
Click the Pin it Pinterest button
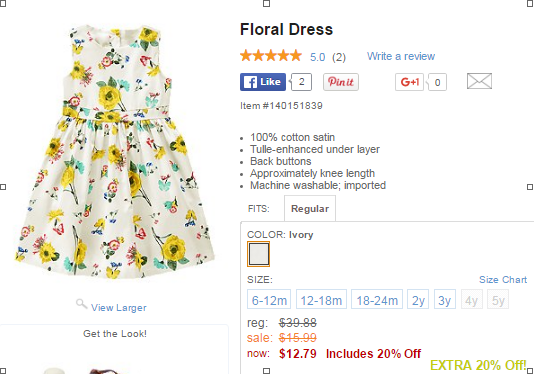tap(341, 82)
